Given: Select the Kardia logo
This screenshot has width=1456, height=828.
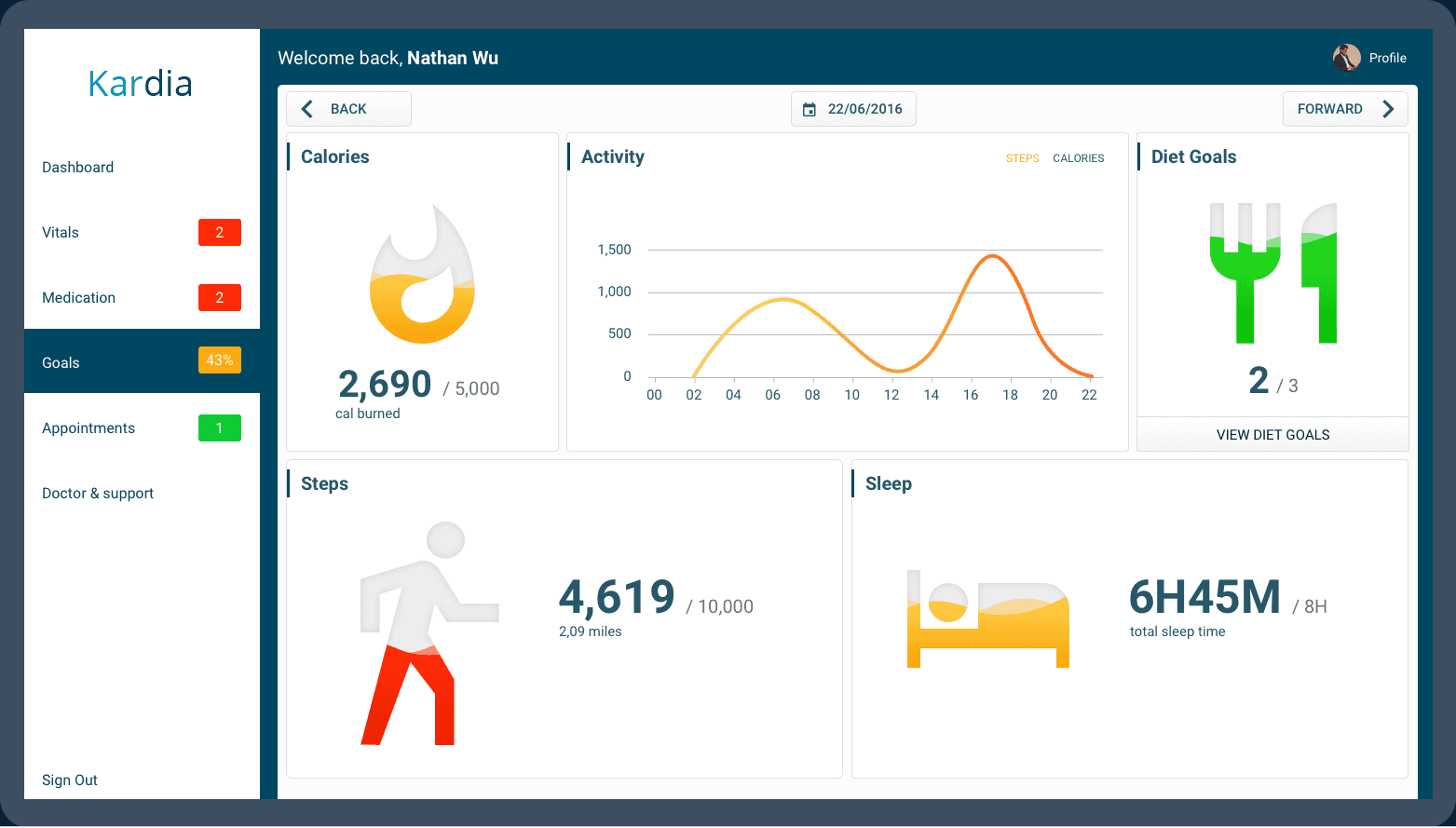Looking at the screenshot, I should [140, 84].
